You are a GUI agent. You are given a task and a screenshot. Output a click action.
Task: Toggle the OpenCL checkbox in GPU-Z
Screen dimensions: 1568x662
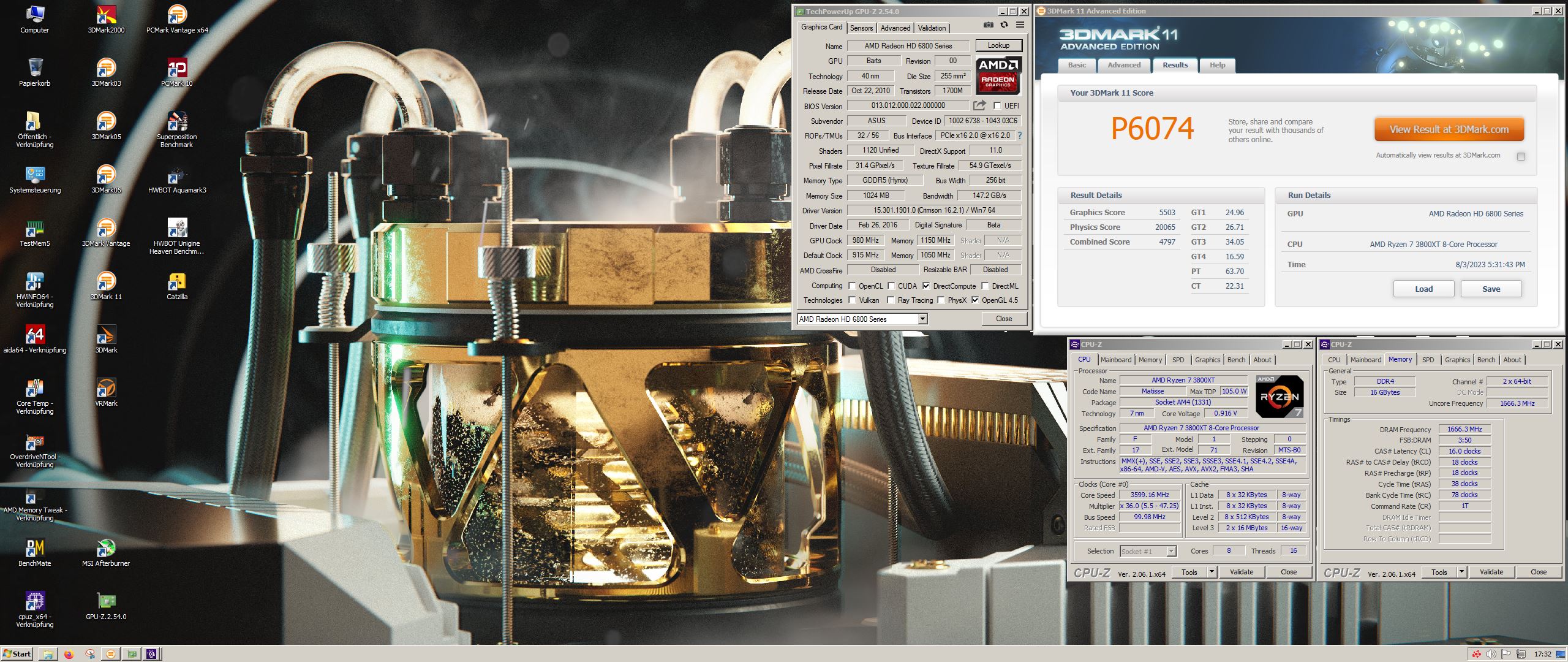852,286
